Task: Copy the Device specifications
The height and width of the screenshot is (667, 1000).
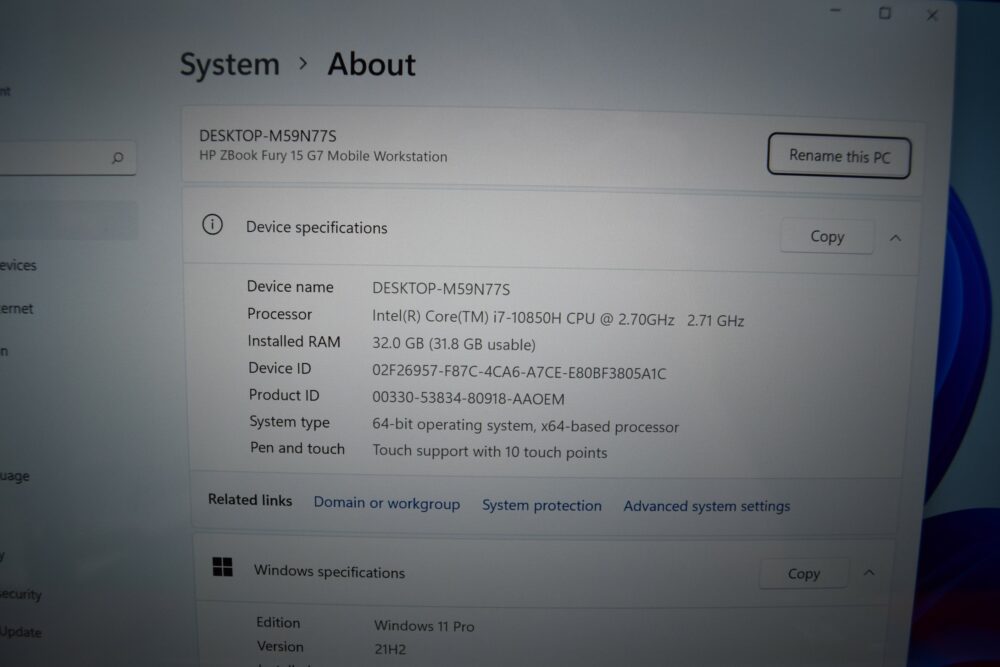Action: pyautogui.click(x=827, y=237)
